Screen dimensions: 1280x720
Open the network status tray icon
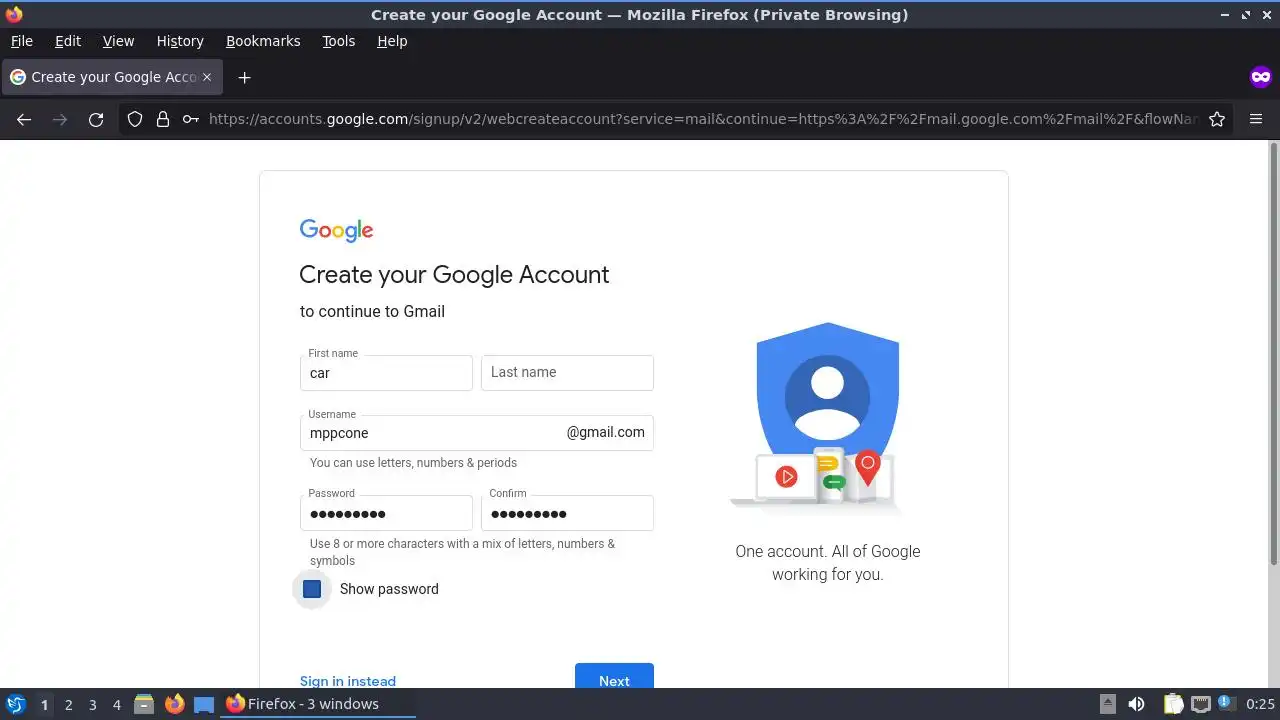[1200, 704]
